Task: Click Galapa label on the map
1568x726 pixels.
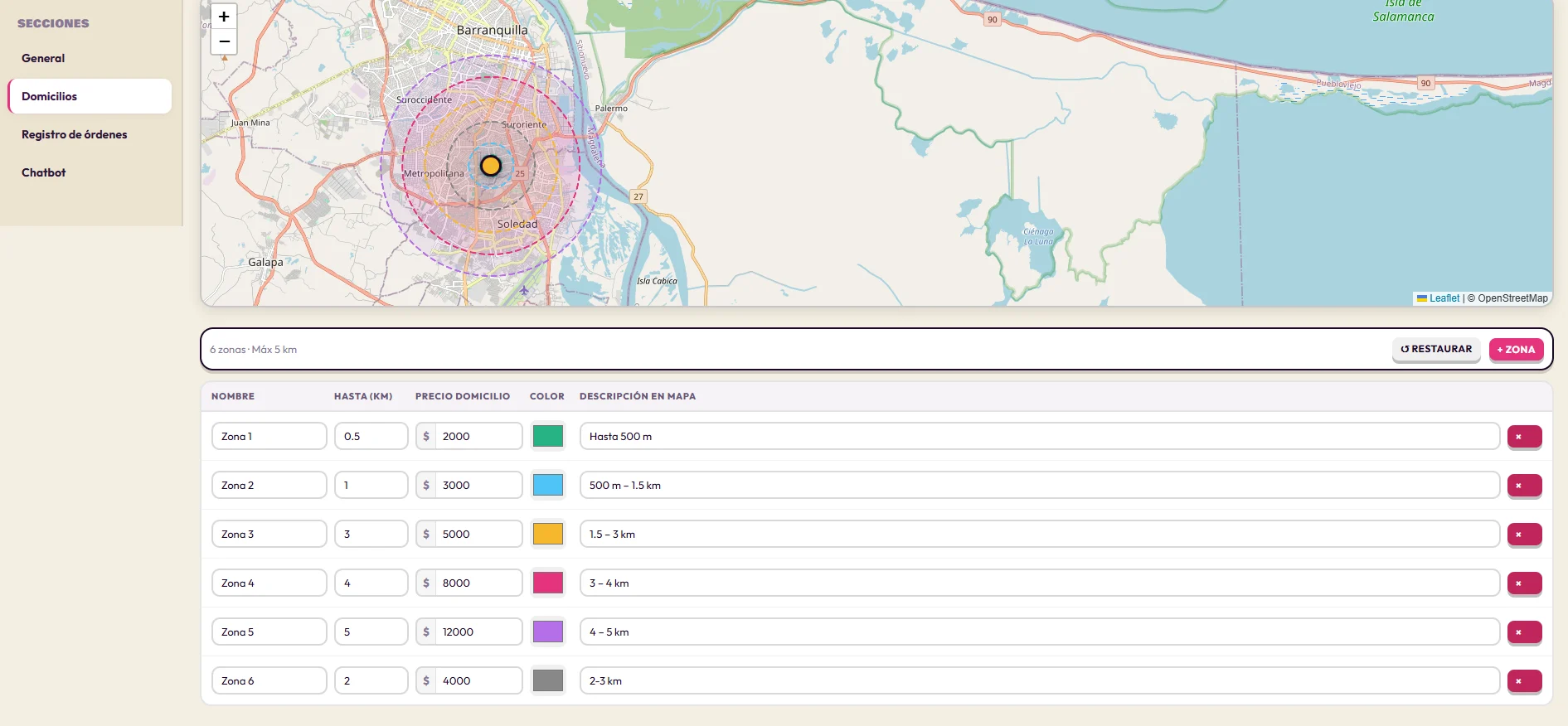Action: coord(265,262)
